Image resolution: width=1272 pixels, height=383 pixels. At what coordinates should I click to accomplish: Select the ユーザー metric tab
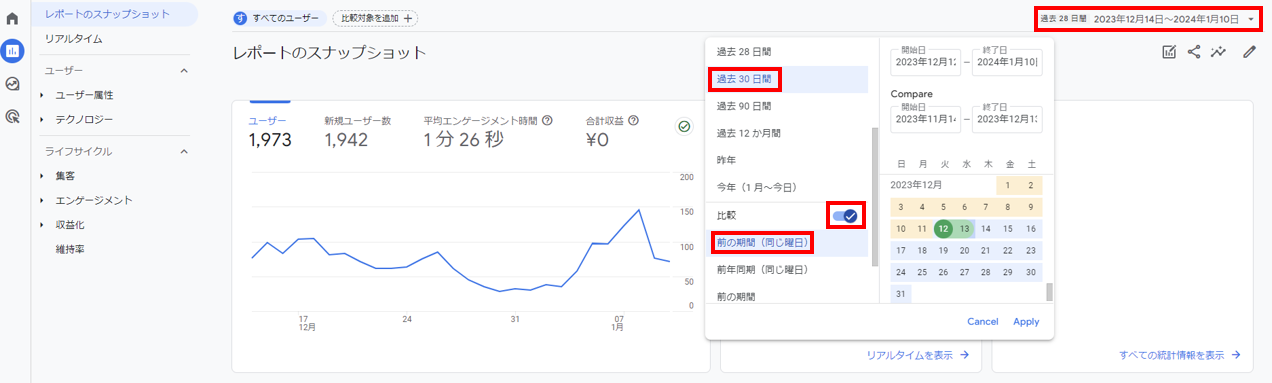[270, 131]
